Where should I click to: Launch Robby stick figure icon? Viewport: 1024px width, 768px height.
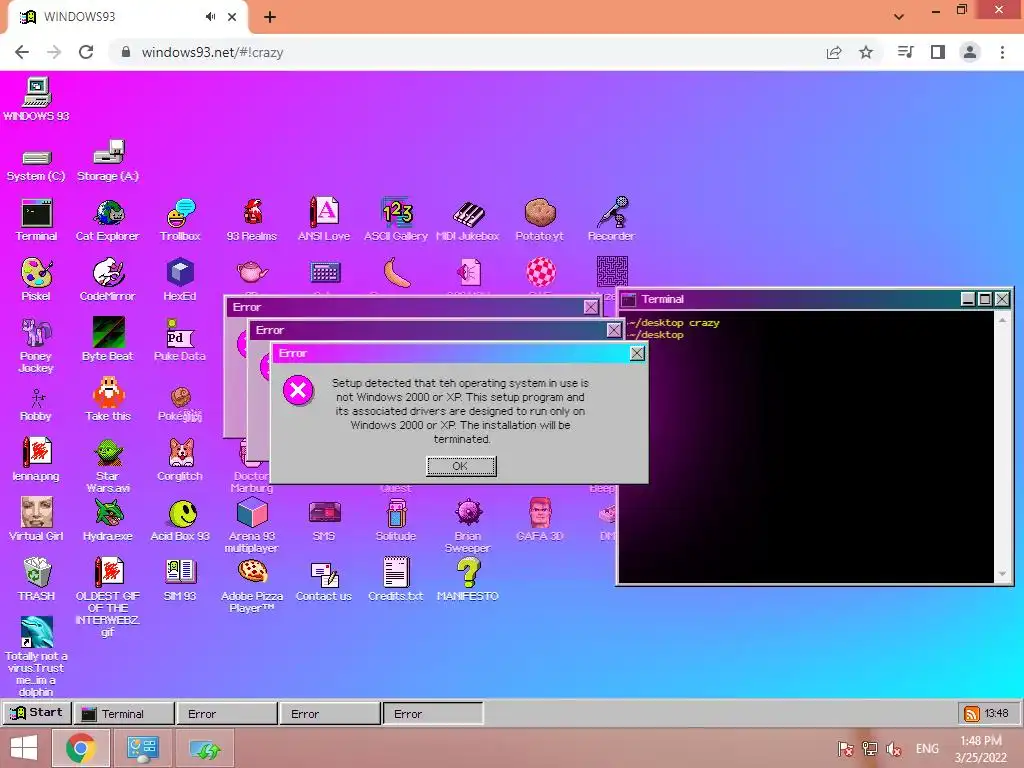click(36, 405)
